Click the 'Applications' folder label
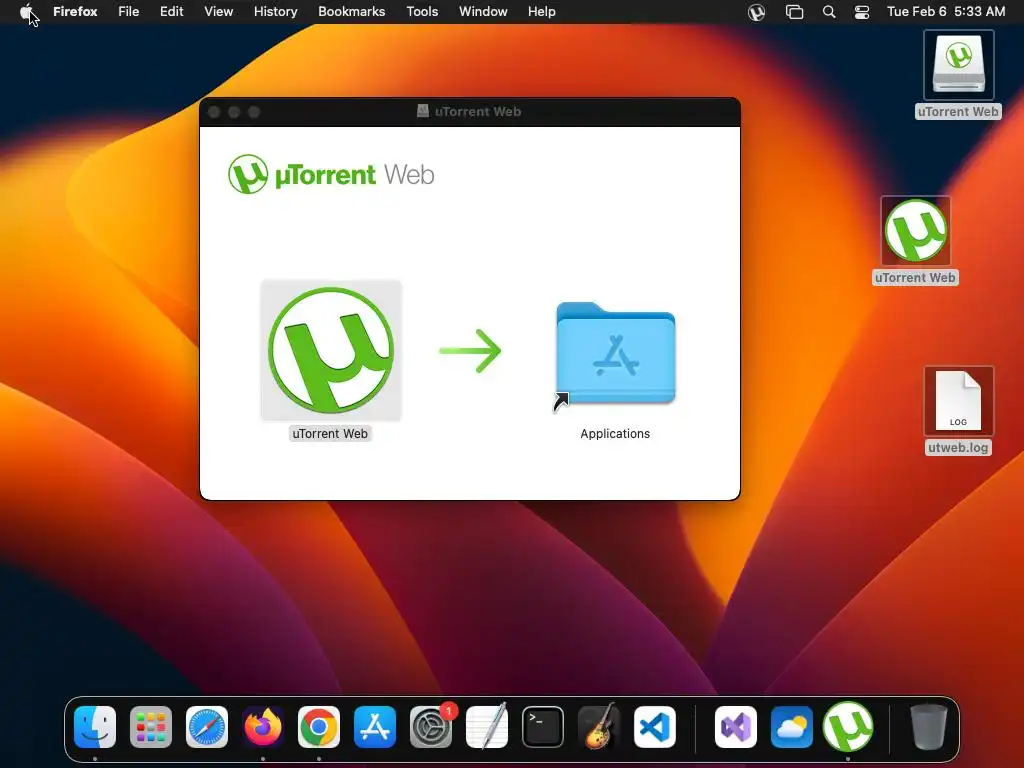The image size is (1024, 768). (x=615, y=434)
